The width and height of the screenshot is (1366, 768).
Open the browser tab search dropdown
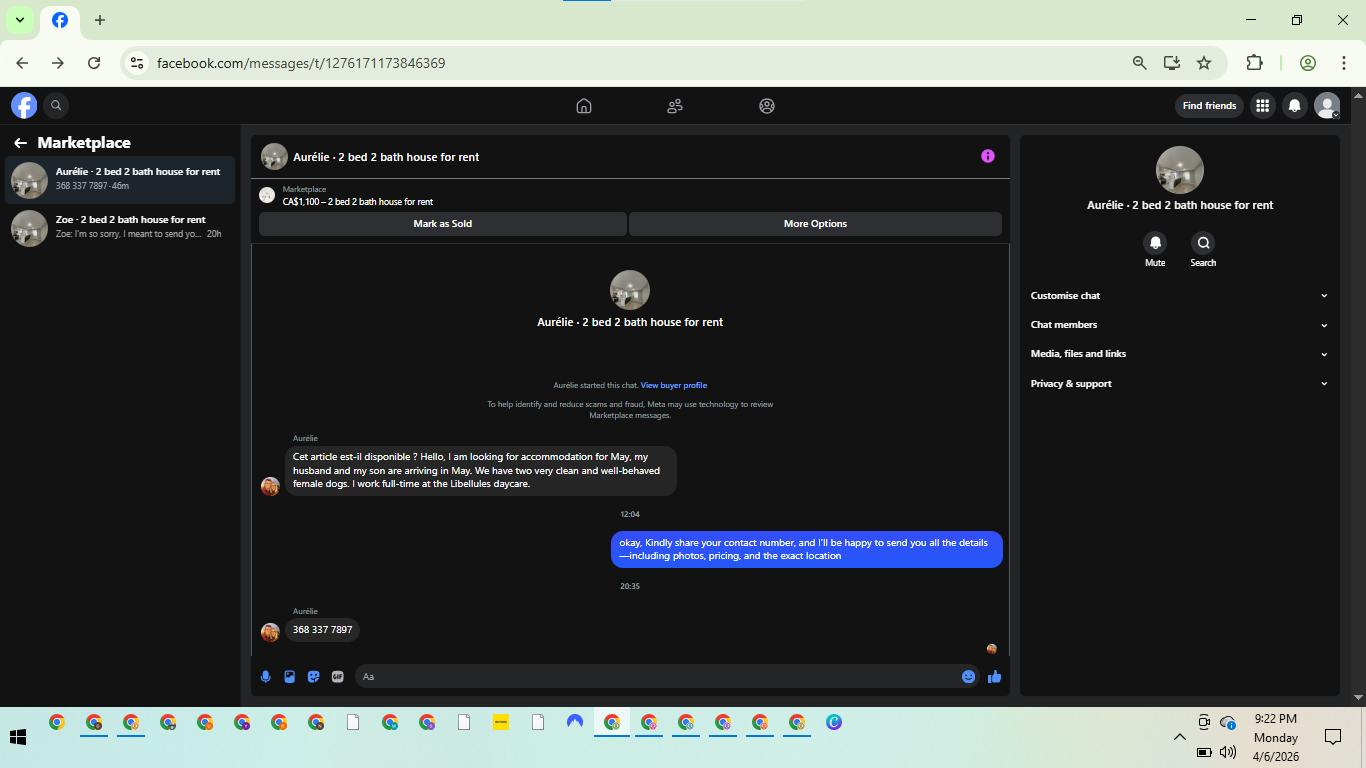tap(19, 20)
